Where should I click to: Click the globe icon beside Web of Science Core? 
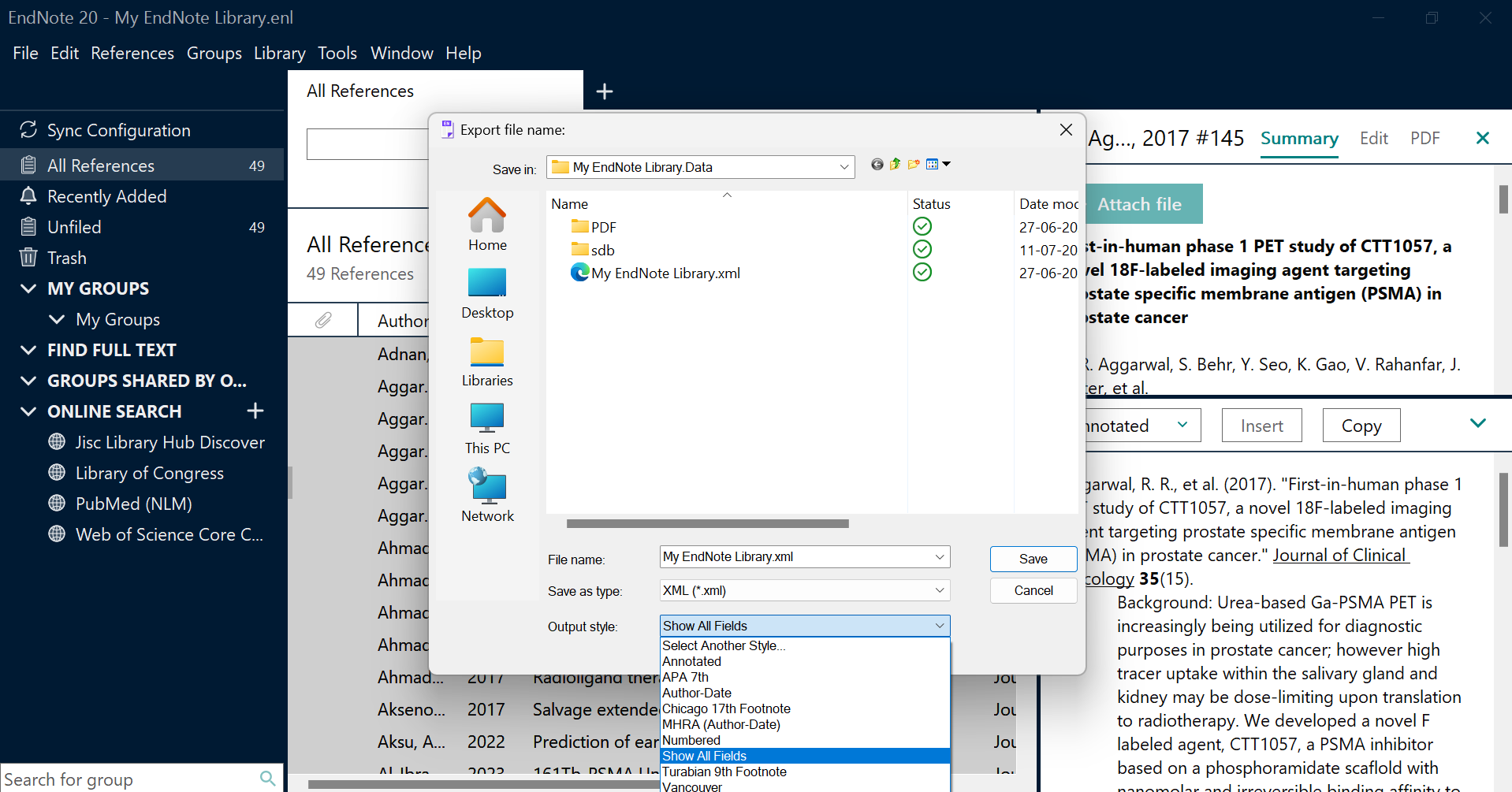point(57,534)
